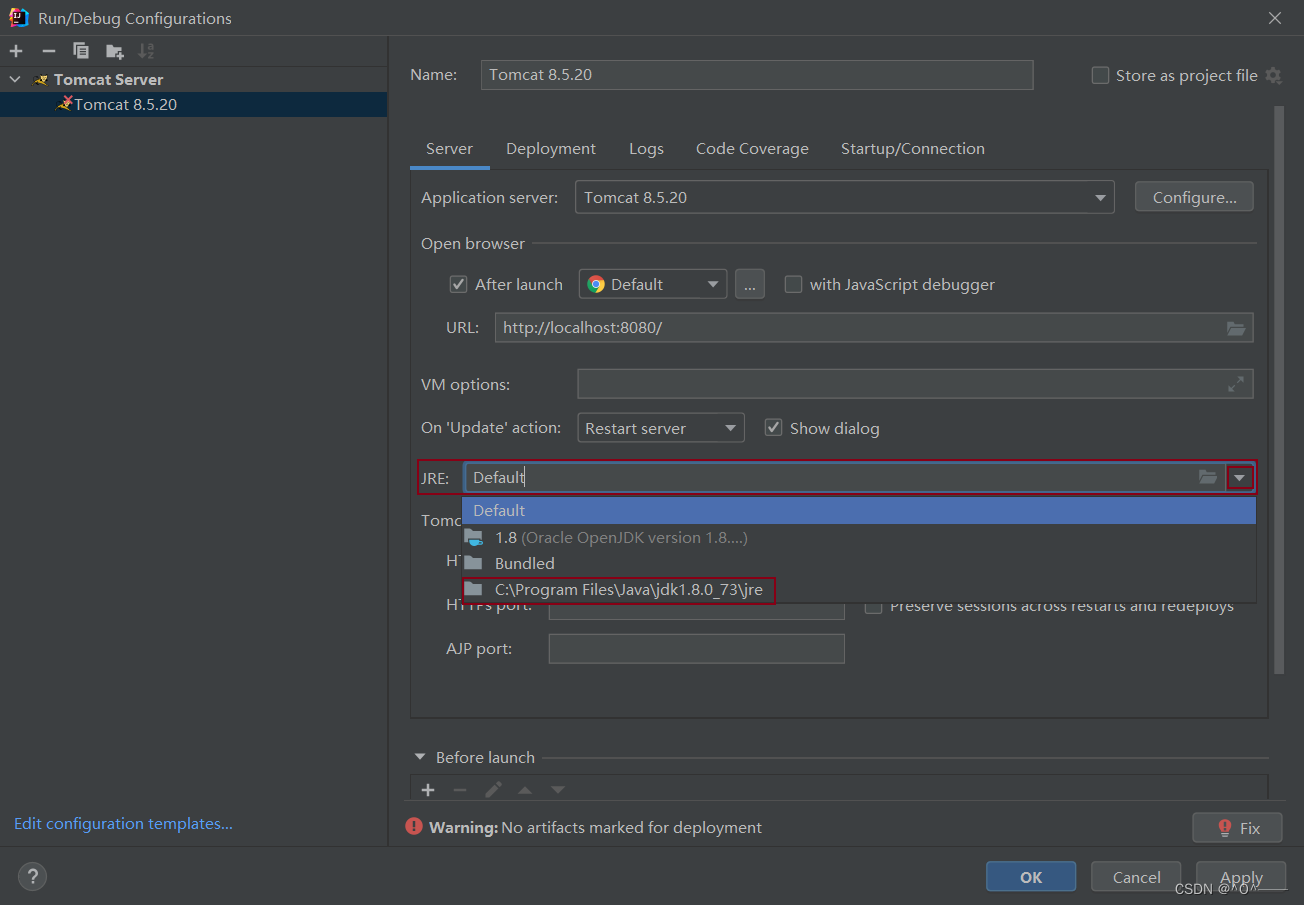
Task: Click the IntelliJ icon in title bar
Action: click(x=19, y=17)
